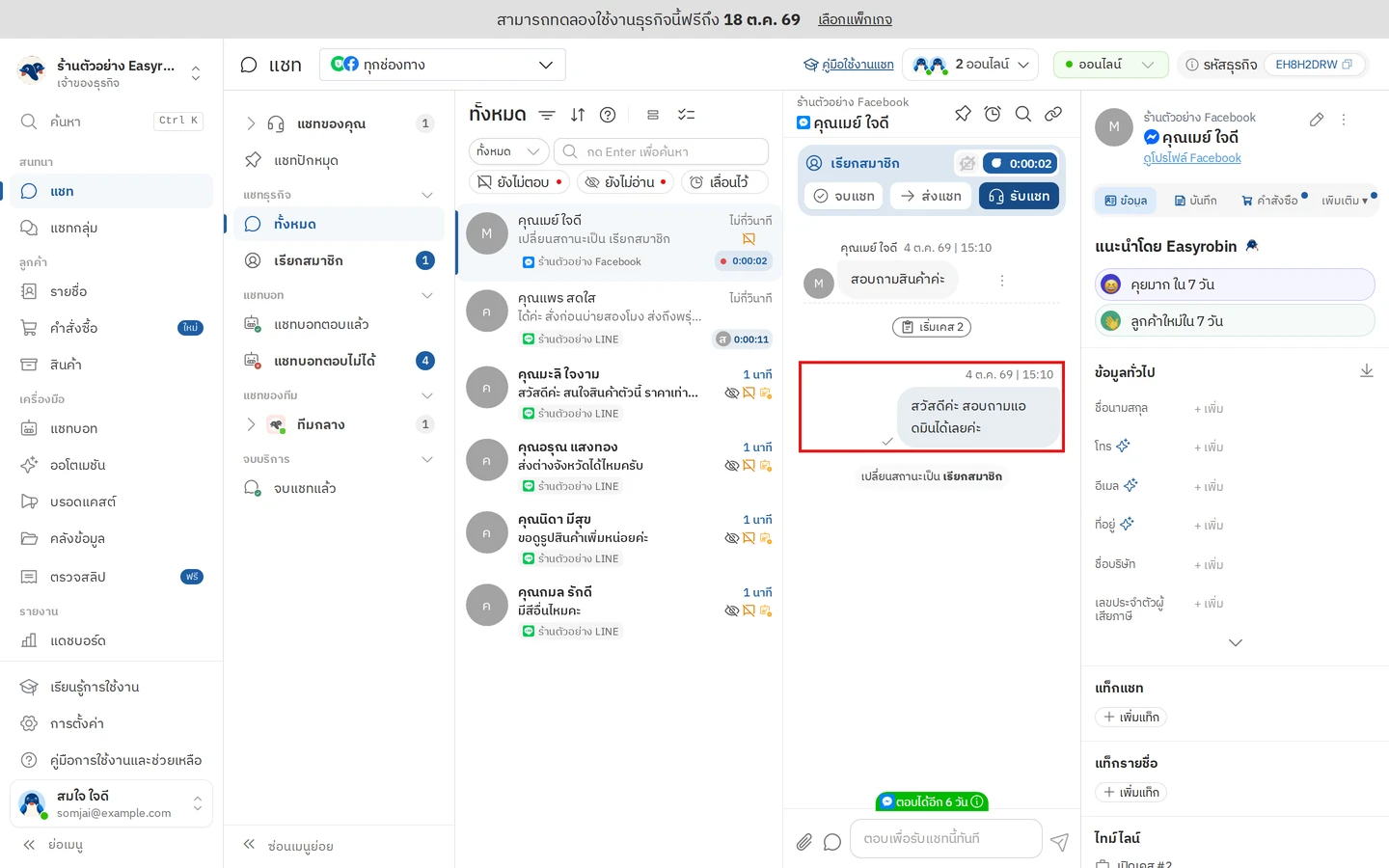The image size is (1389, 868).
Task: Change the green ออนไลน์ status dropdown
Action: click(x=1110, y=65)
